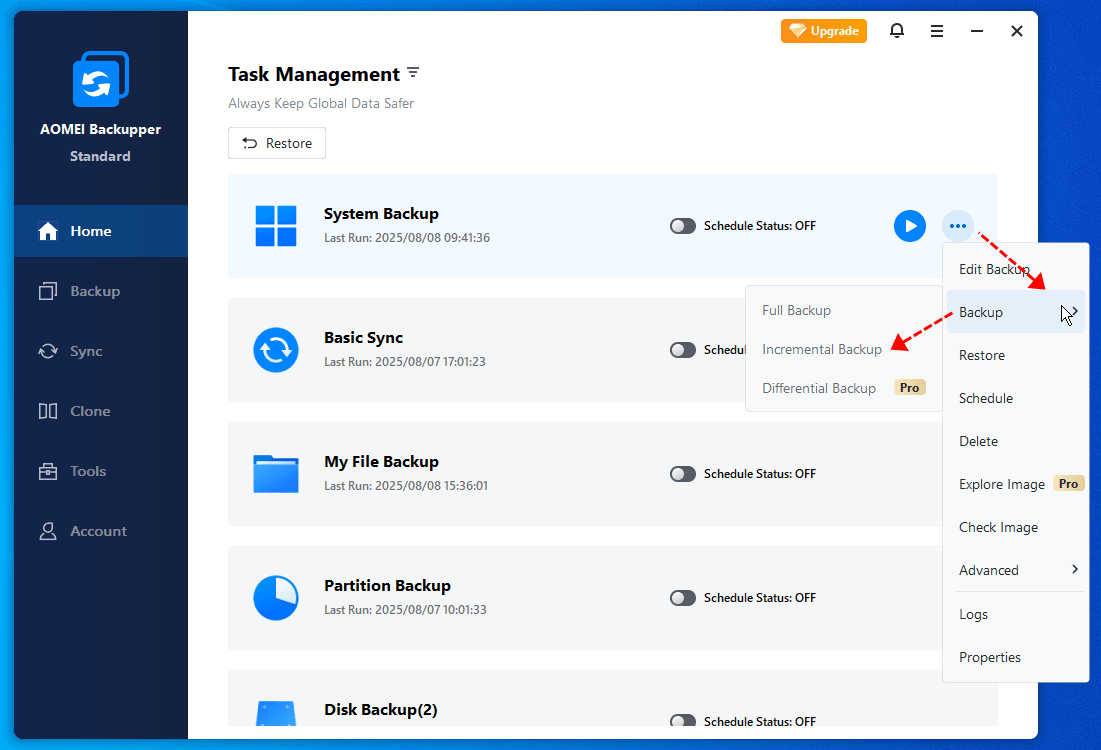1101x750 pixels.
Task: Enable schedule for My File Backup
Action: pos(683,474)
